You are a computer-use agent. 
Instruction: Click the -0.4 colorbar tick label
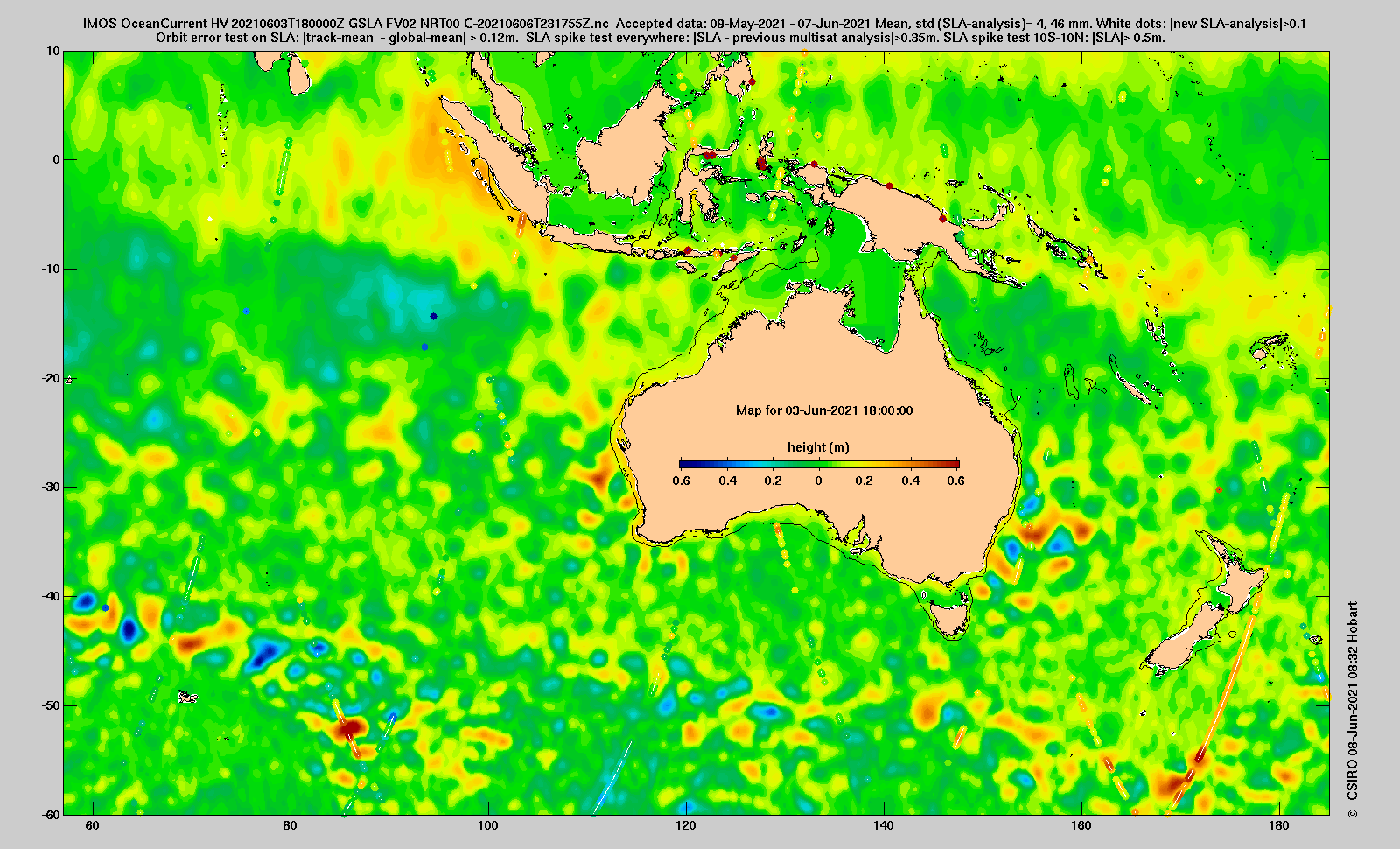pos(725,481)
